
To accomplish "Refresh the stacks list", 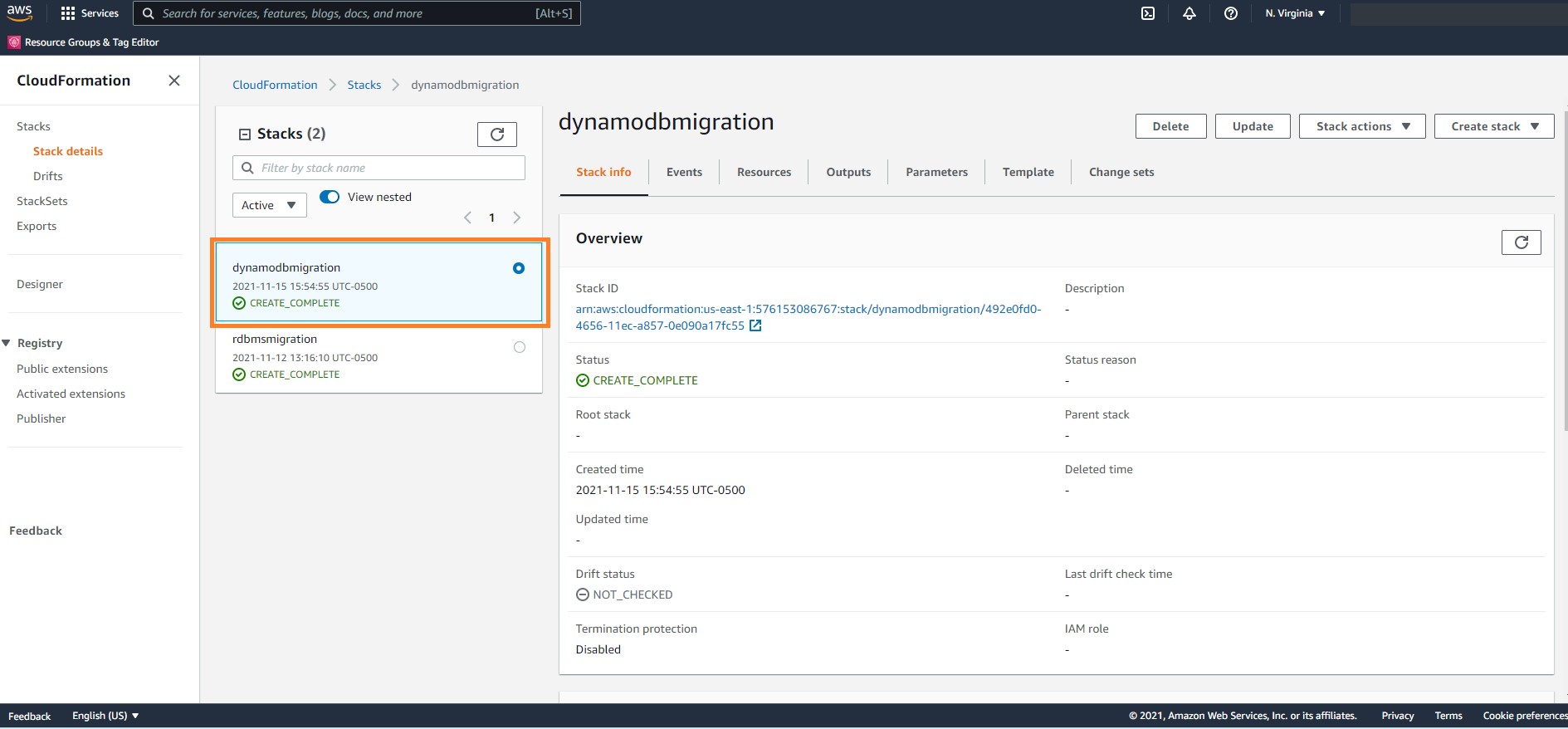I will pos(497,135).
